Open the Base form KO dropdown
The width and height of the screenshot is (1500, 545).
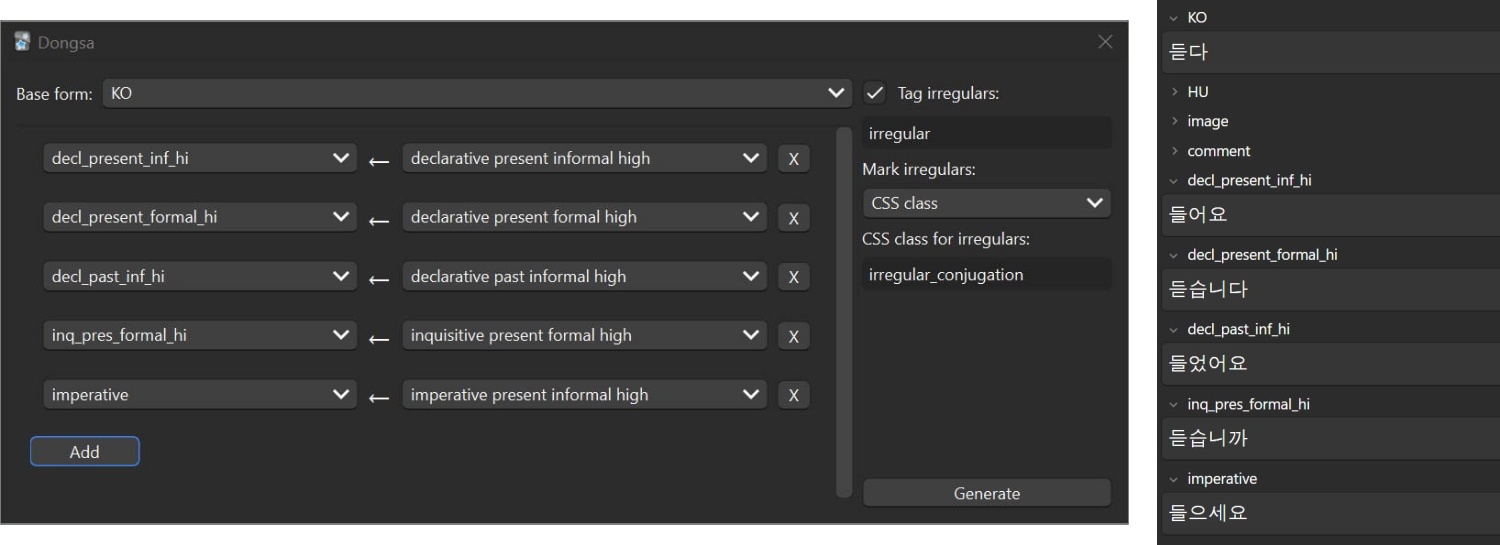(476, 94)
